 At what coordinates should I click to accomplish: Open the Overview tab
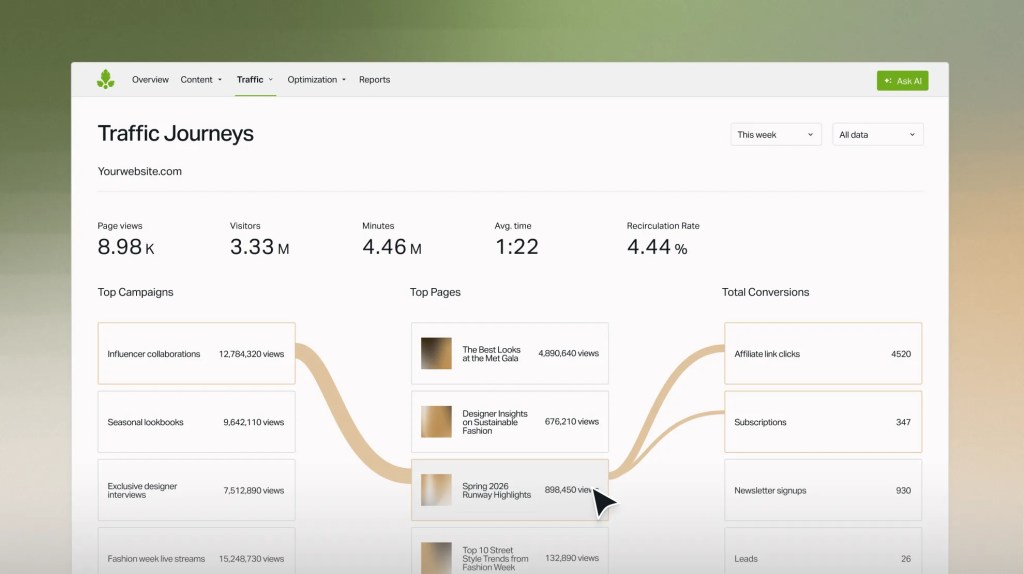[150, 80]
